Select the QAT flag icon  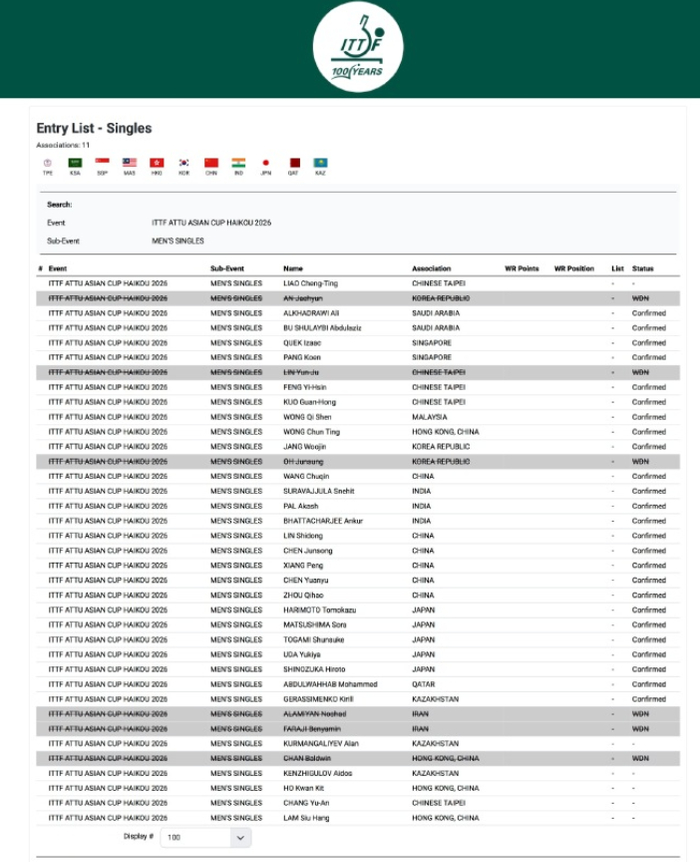295,163
